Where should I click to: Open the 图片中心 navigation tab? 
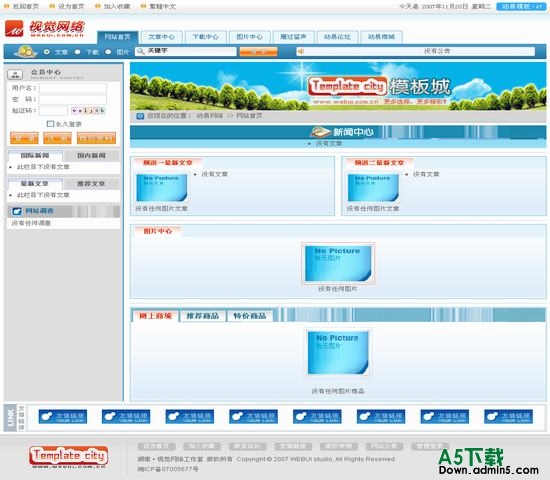(249, 37)
